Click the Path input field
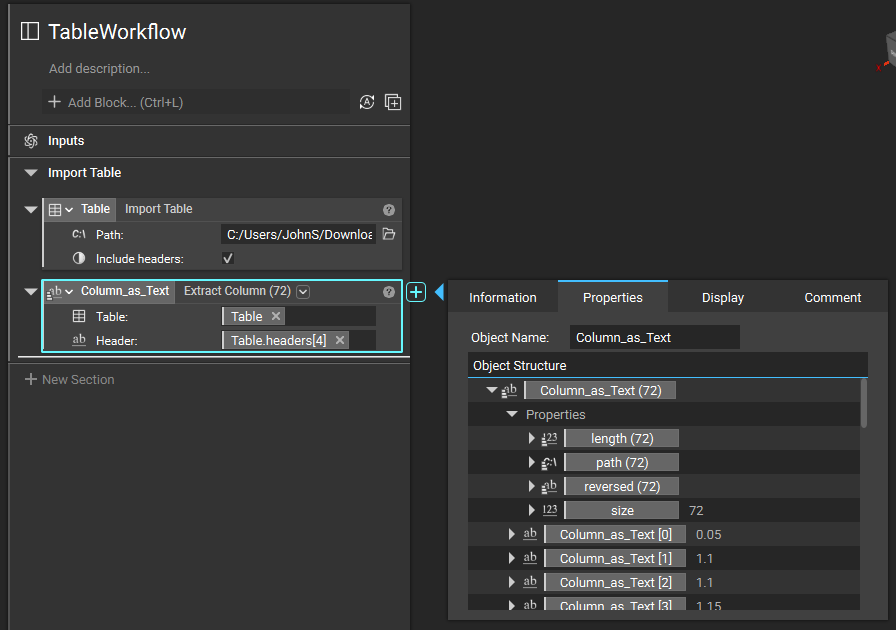Screen dimensions: 896x630 [x=299, y=234]
